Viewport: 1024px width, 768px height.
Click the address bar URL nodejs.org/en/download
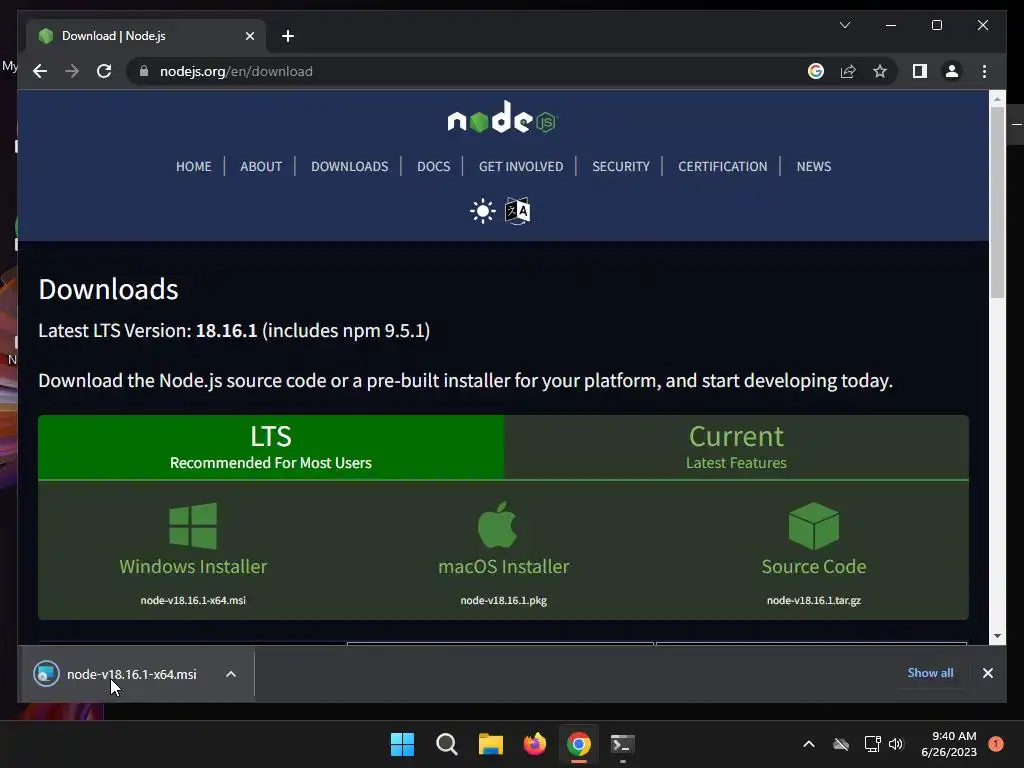(236, 71)
